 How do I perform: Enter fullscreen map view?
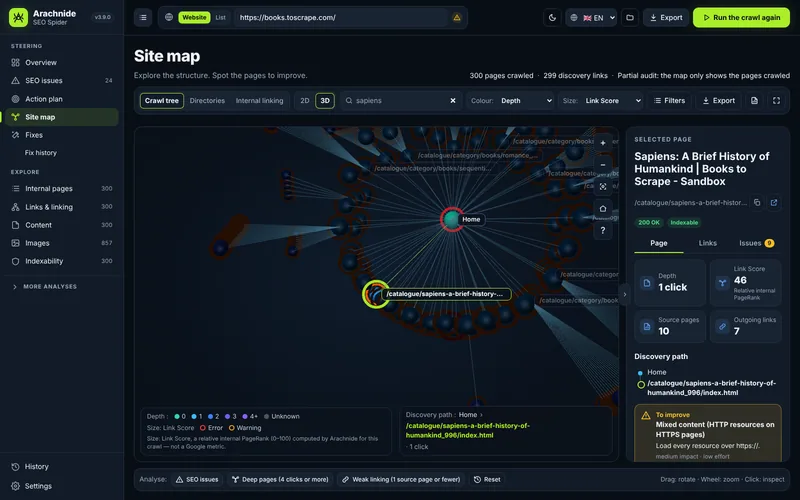[x=776, y=101]
